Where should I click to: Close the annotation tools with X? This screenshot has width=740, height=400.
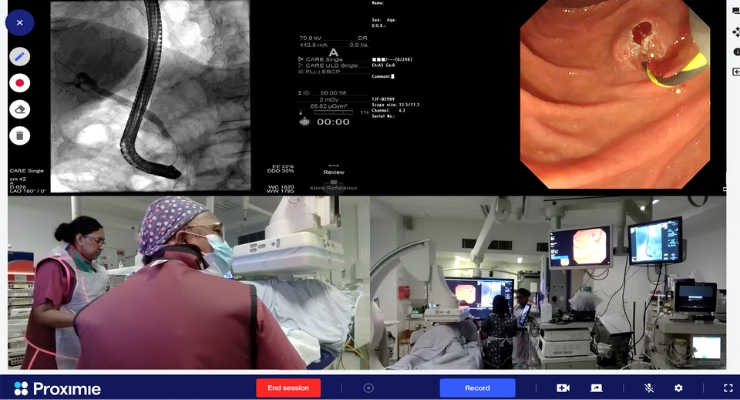[x=19, y=23]
